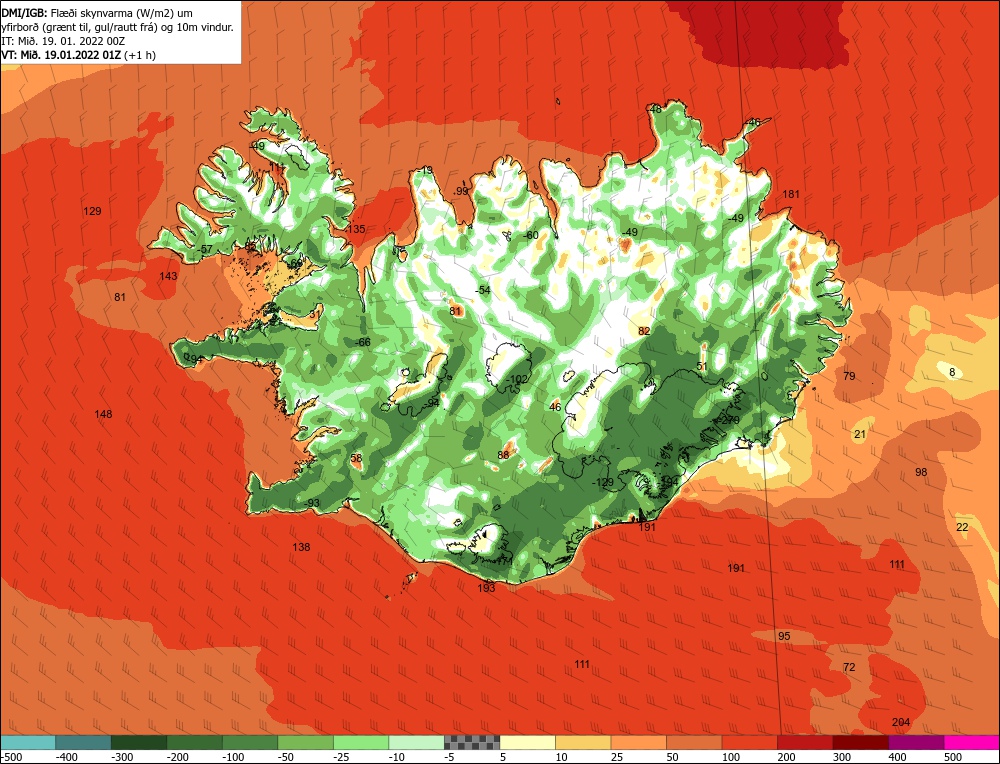The height and width of the screenshot is (764, 1000).
Task: Click the checkered legend swatch between -5 and 5
Action: (472, 742)
